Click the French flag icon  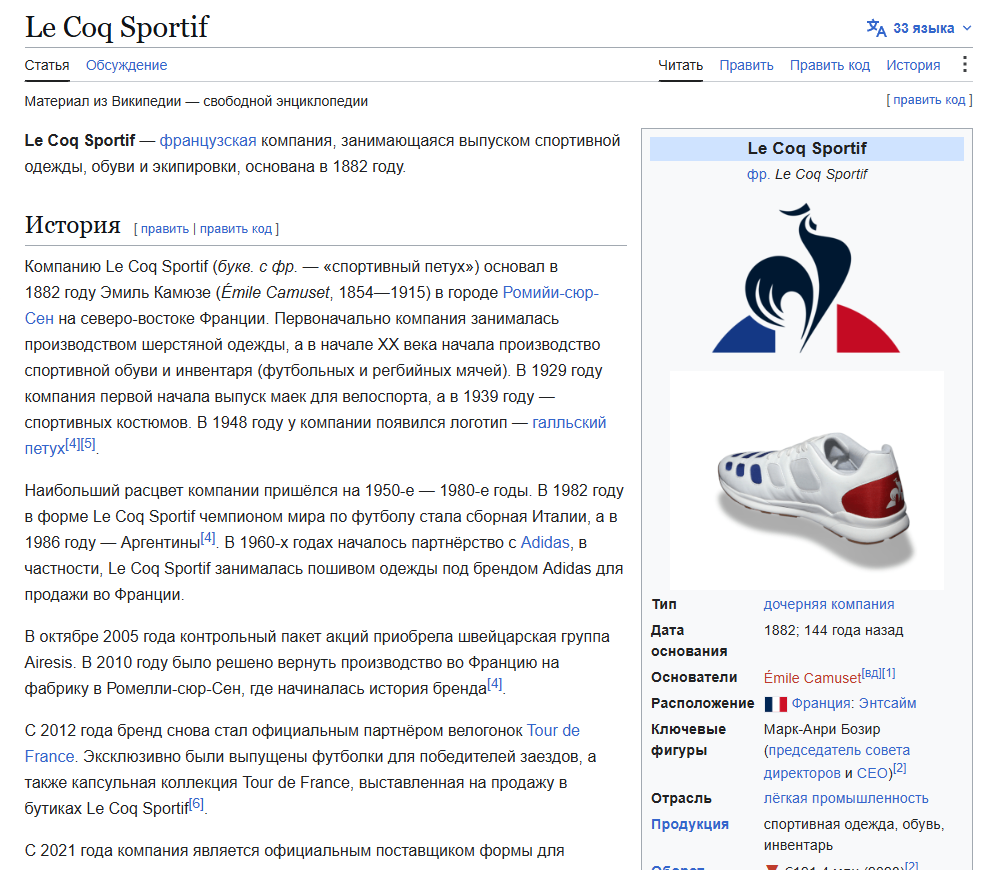pos(775,704)
